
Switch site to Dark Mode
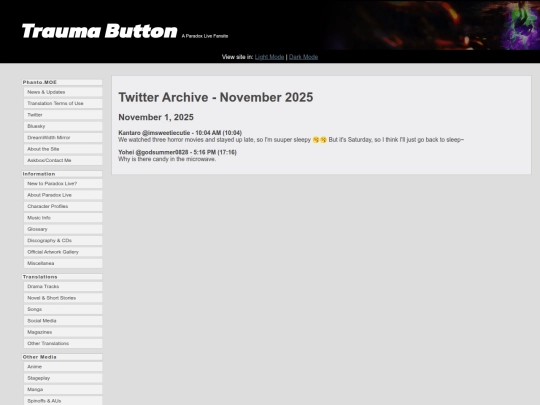pyautogui.click(x=303, y=57)
